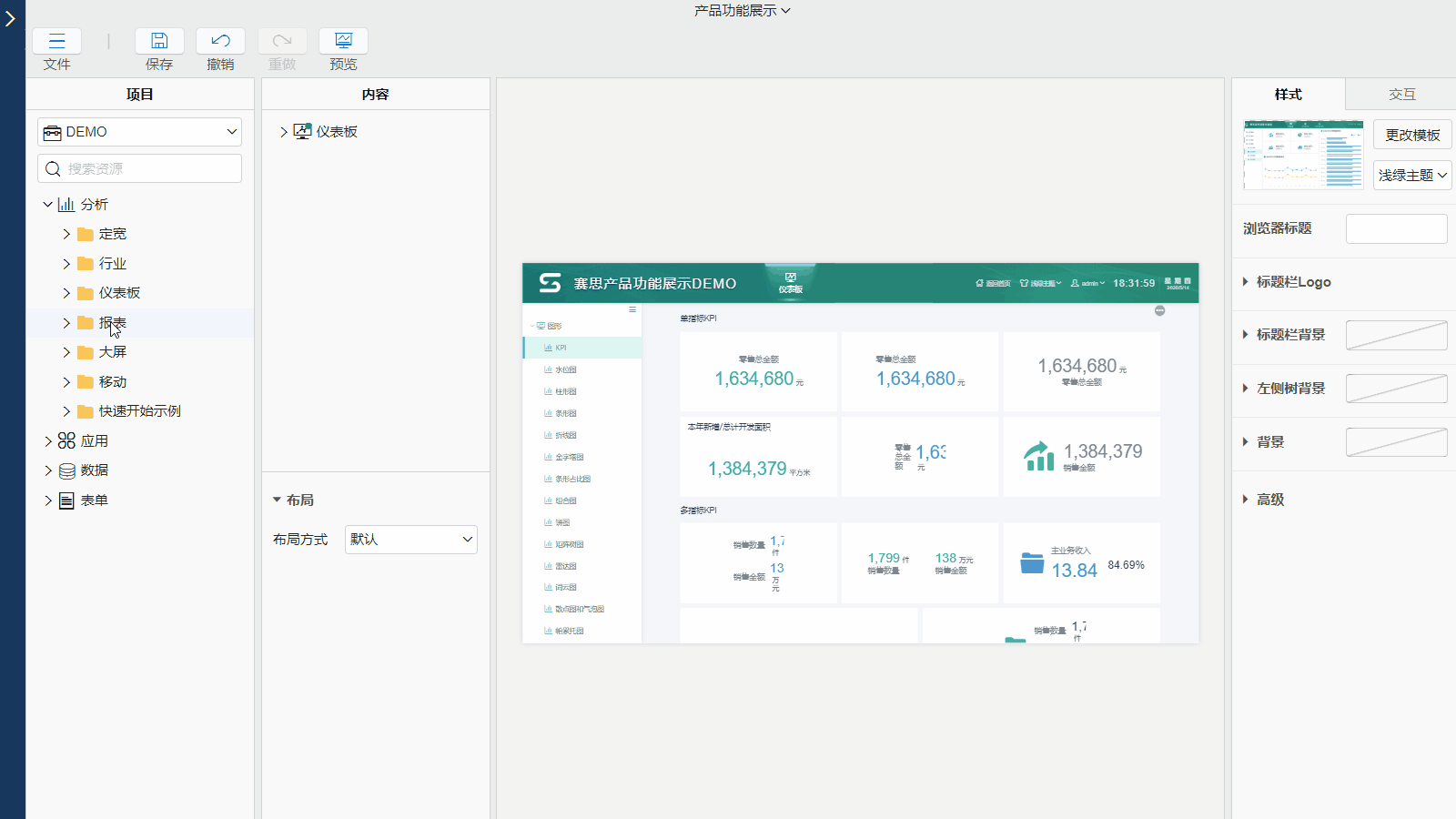This screenshot has height=819, width=1456.
Task: Open the DEMO project dropdown
Action: pos(139,132)
